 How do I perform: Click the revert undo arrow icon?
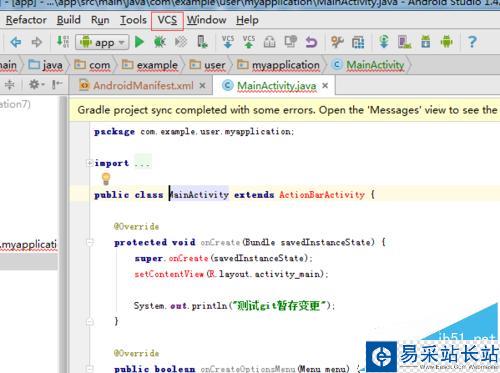(x=311, y=42)
